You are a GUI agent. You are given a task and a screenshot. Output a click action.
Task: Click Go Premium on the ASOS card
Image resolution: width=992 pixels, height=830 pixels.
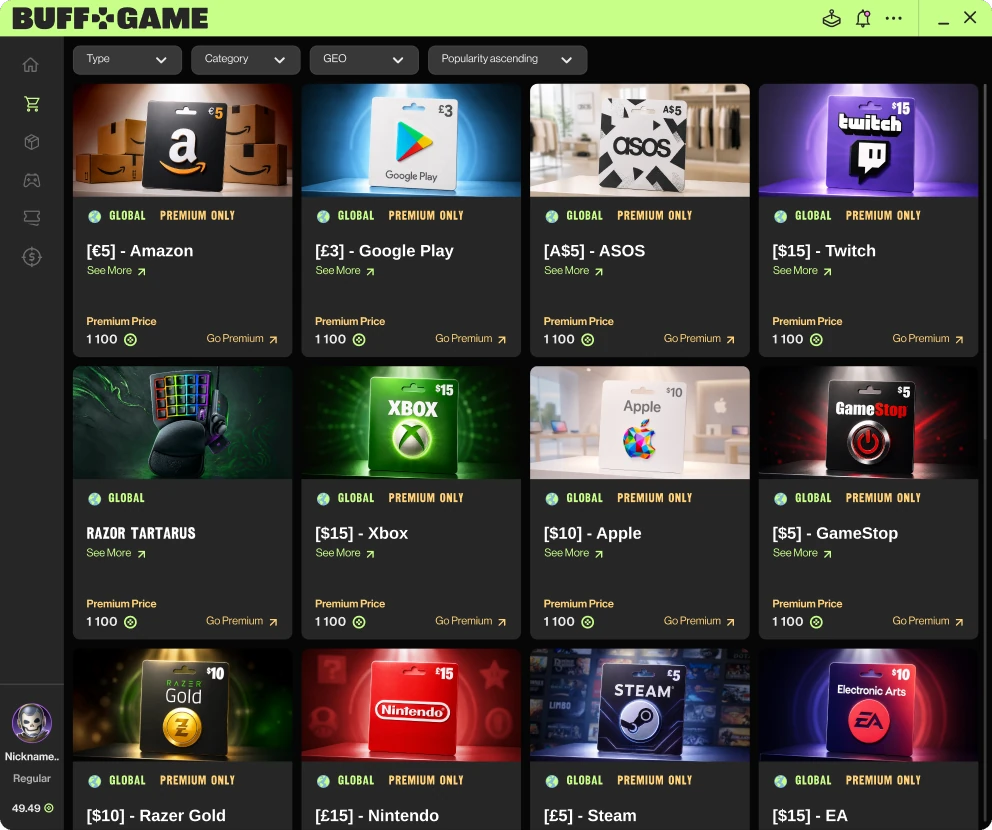699,339
